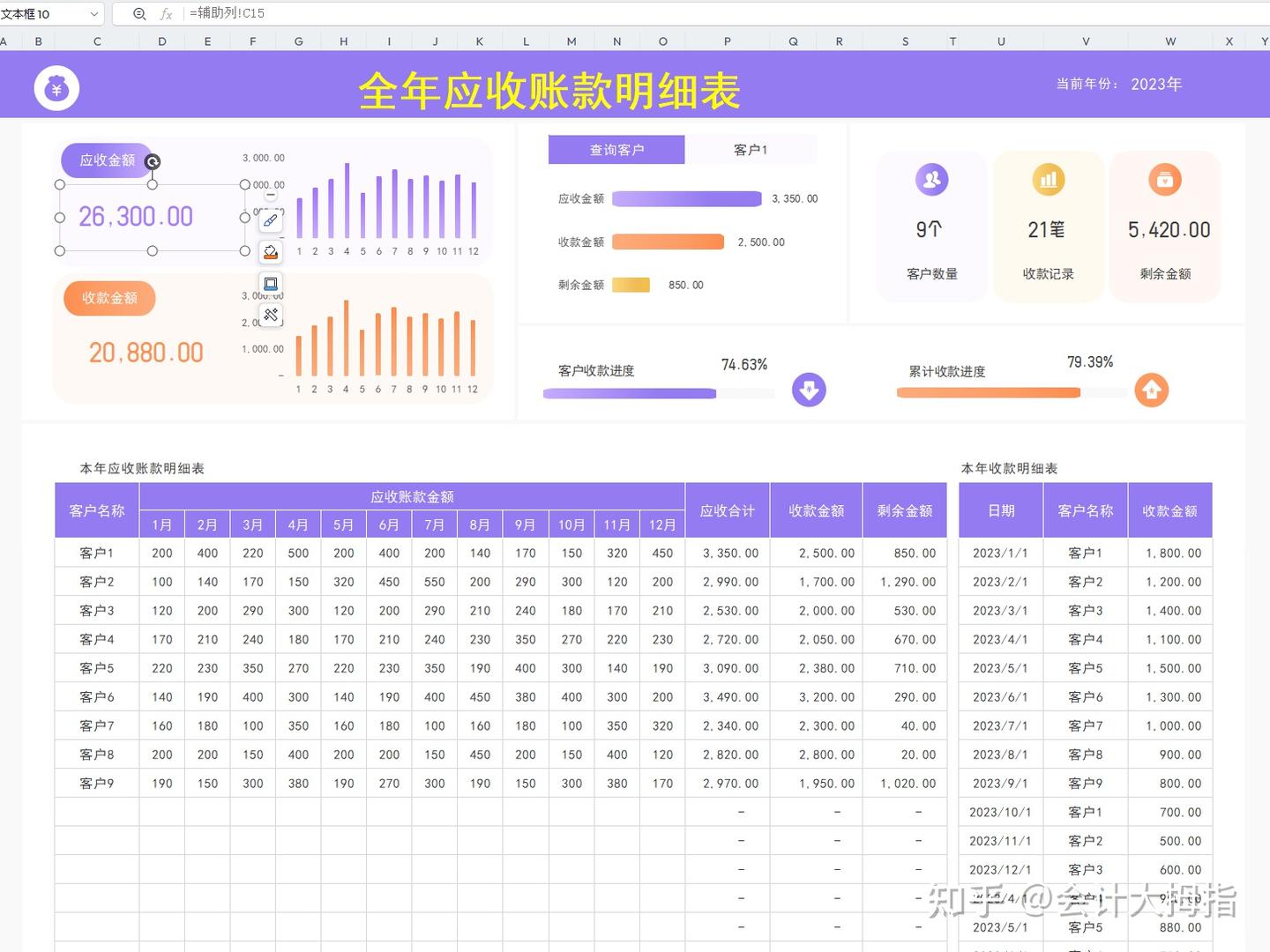Click the name box showing 文本框 10
This screenshot has height=952, width=1270.
click(42, 13)
